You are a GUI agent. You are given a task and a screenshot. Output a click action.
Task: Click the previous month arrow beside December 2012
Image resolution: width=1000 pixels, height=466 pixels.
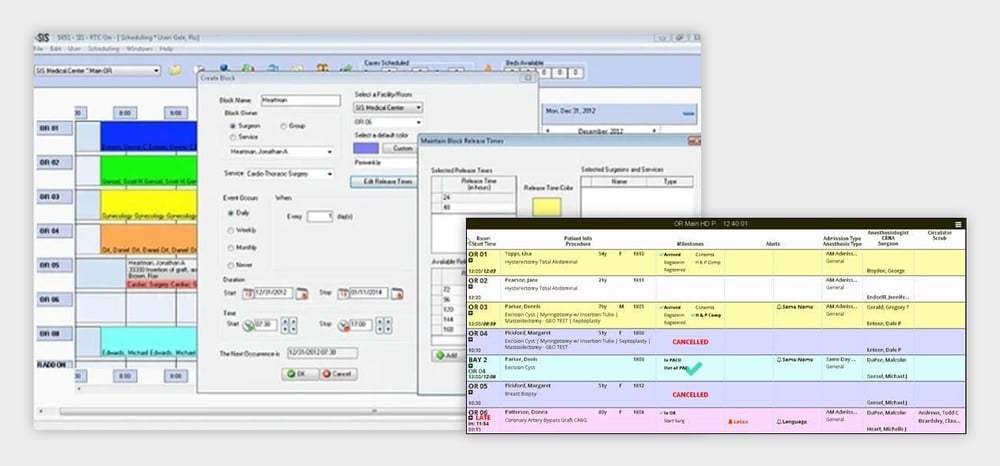tap(548, 131)
